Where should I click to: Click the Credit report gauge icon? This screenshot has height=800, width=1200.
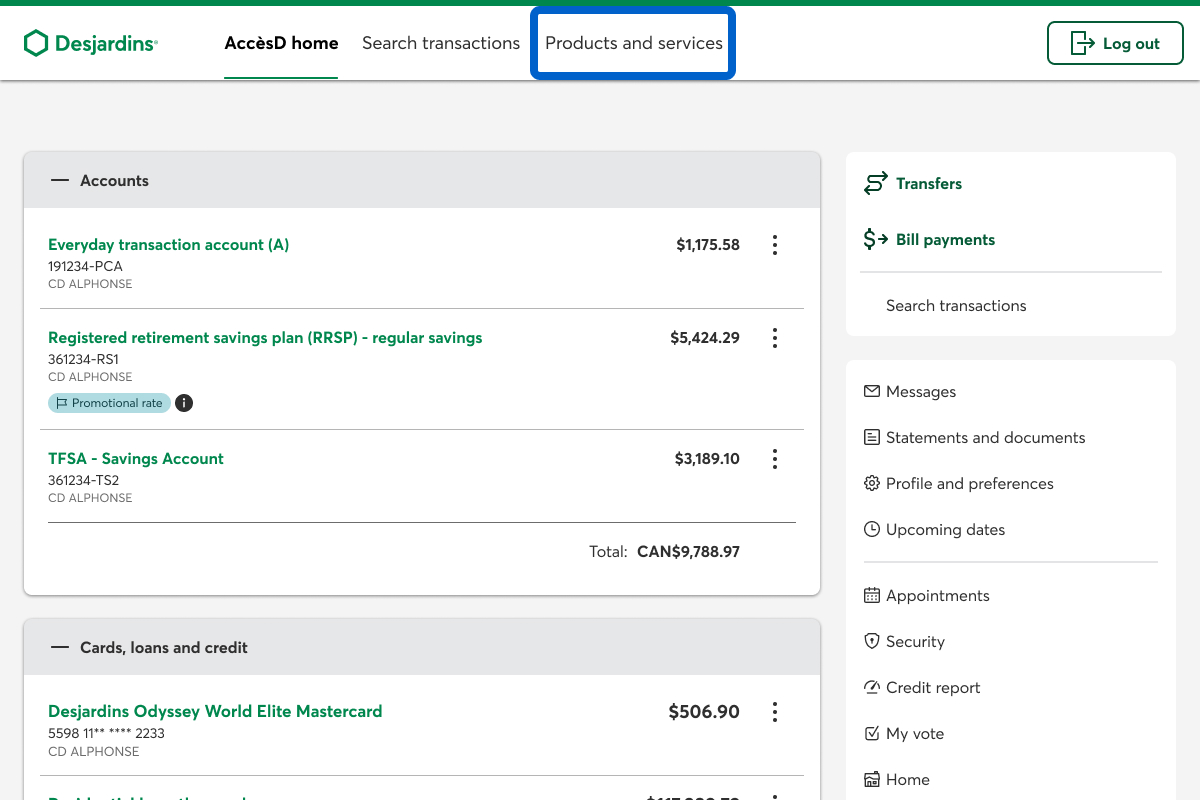coord(871,688)
